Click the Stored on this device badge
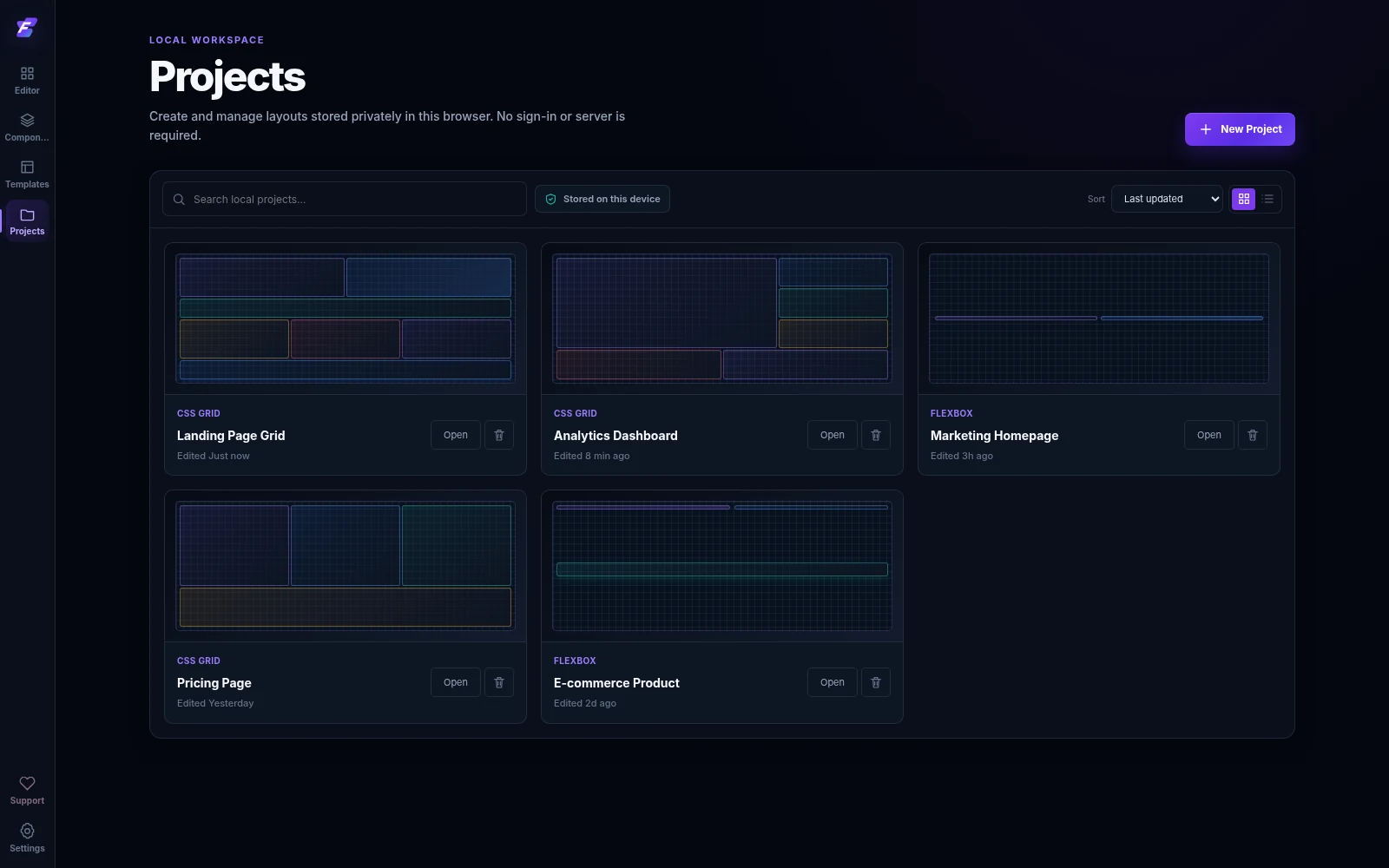This screenshot has height=868, width=1389. click(x=602, y=199)
